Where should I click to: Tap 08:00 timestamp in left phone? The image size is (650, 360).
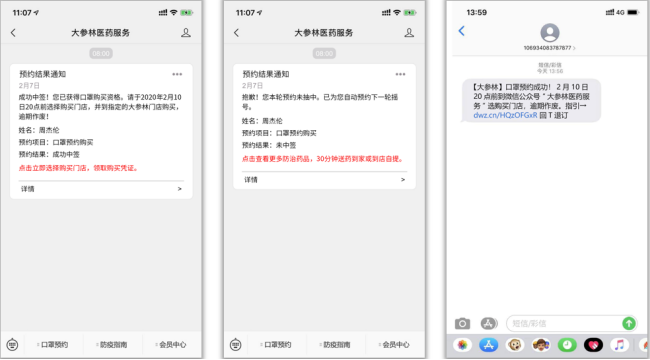tap(101, 54)
